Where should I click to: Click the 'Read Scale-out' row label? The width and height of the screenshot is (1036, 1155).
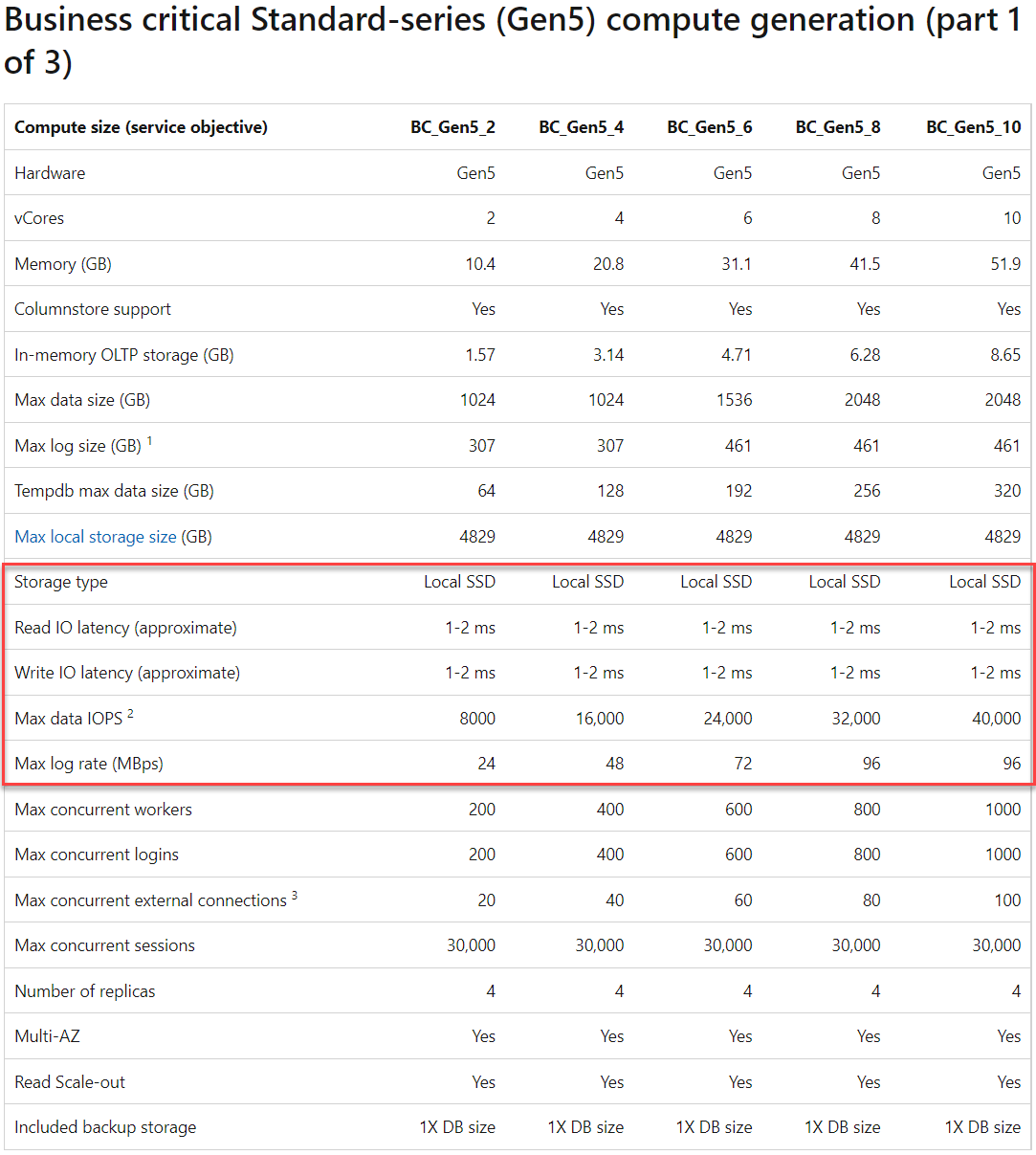tap(70, 1082)
